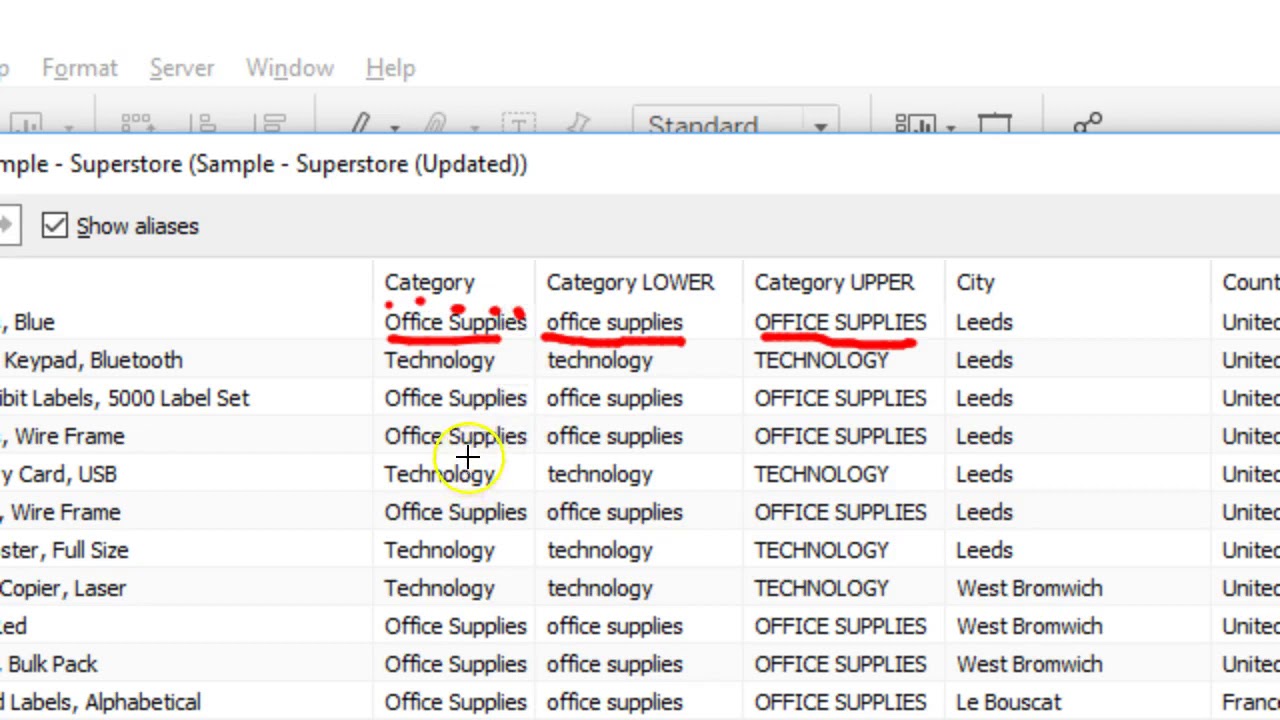Click the arrow button left of Show aliases
1280x720 pixels.
click(x=7, y=226)
